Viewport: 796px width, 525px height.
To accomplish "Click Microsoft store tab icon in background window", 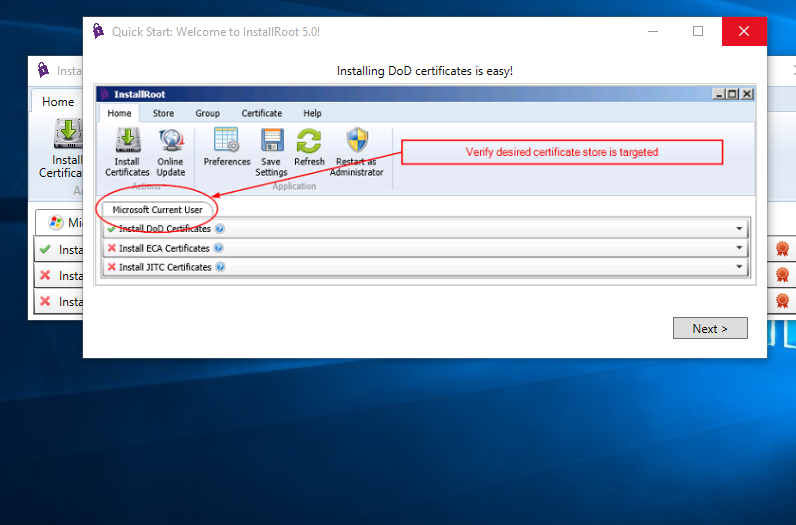I will (55, 222).
